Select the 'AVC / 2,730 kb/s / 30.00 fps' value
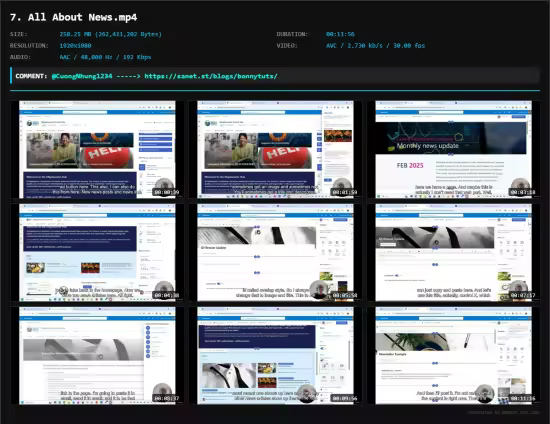Viewport: 550px width, 424px height. (375, 46)
